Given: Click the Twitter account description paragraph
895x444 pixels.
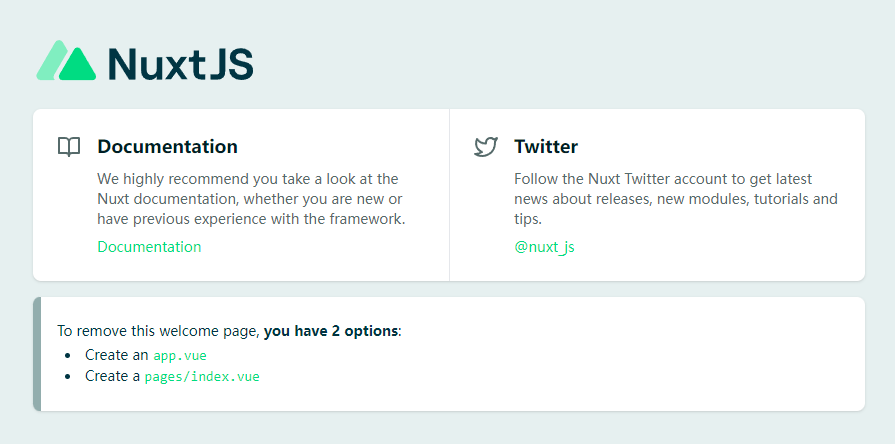Looking at the screenshot, I should [676, 199].
